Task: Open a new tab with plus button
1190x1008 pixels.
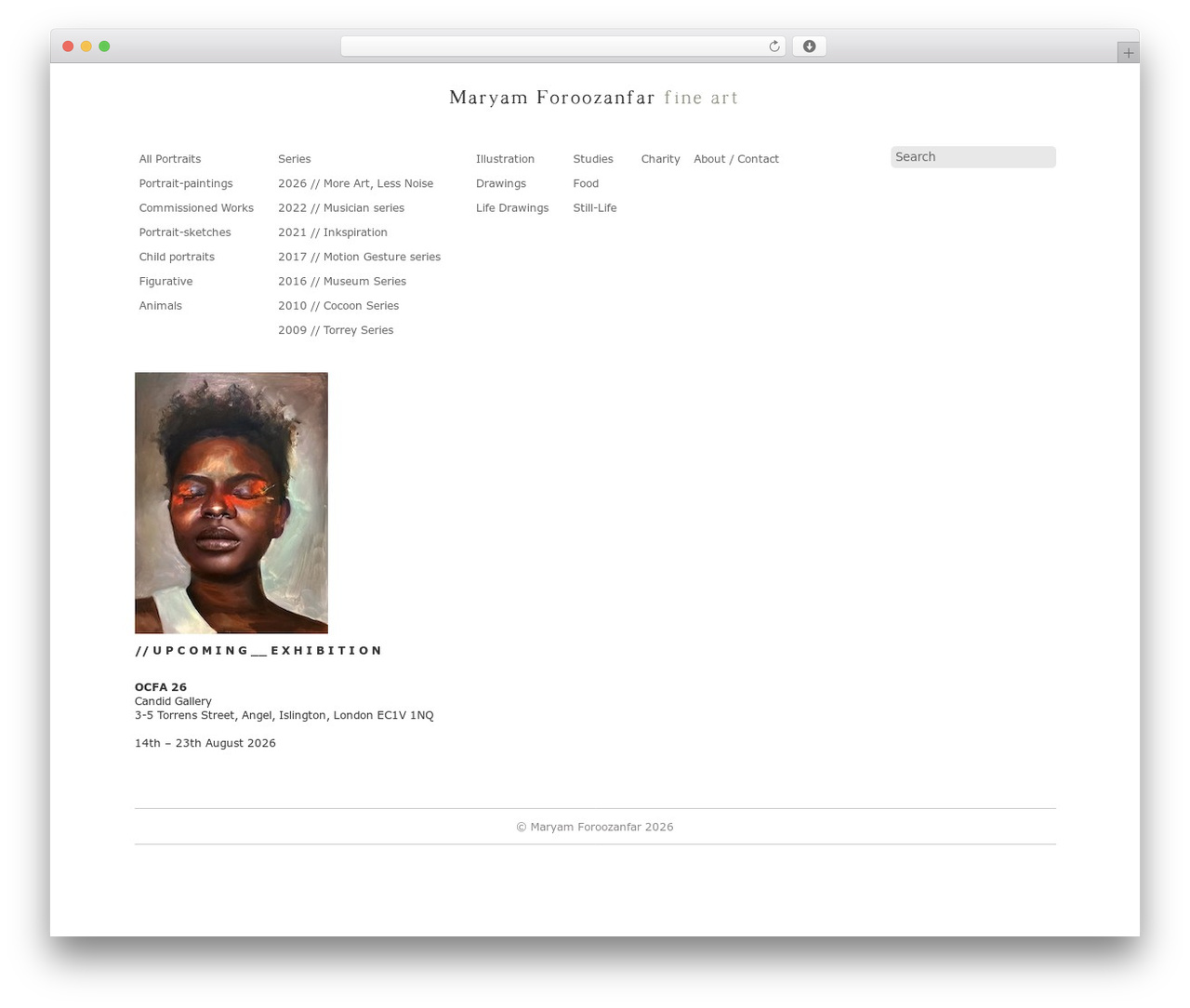Action: [1128, 53]
